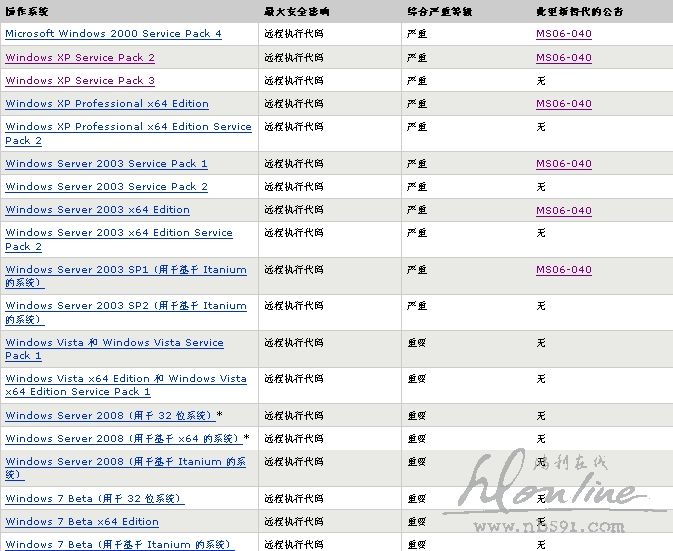Viewport: 673px width, 551px height.
Task: Open Windows Server 2003 SP1 Itanium systems link
Action: pos(126,276)
